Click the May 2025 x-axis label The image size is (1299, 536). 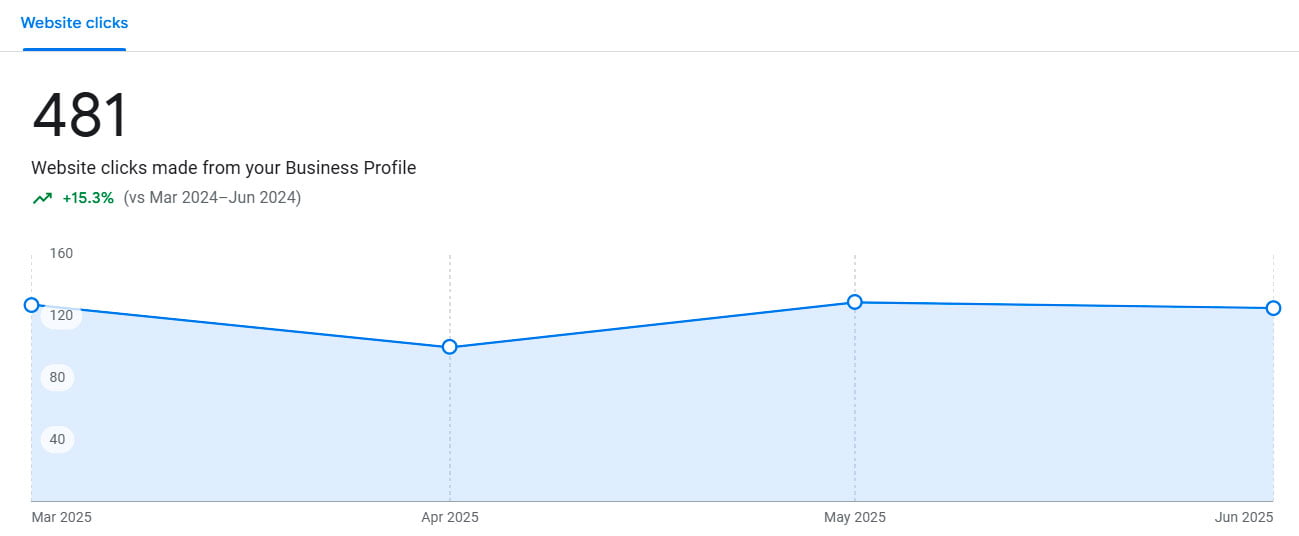point(855,517)
